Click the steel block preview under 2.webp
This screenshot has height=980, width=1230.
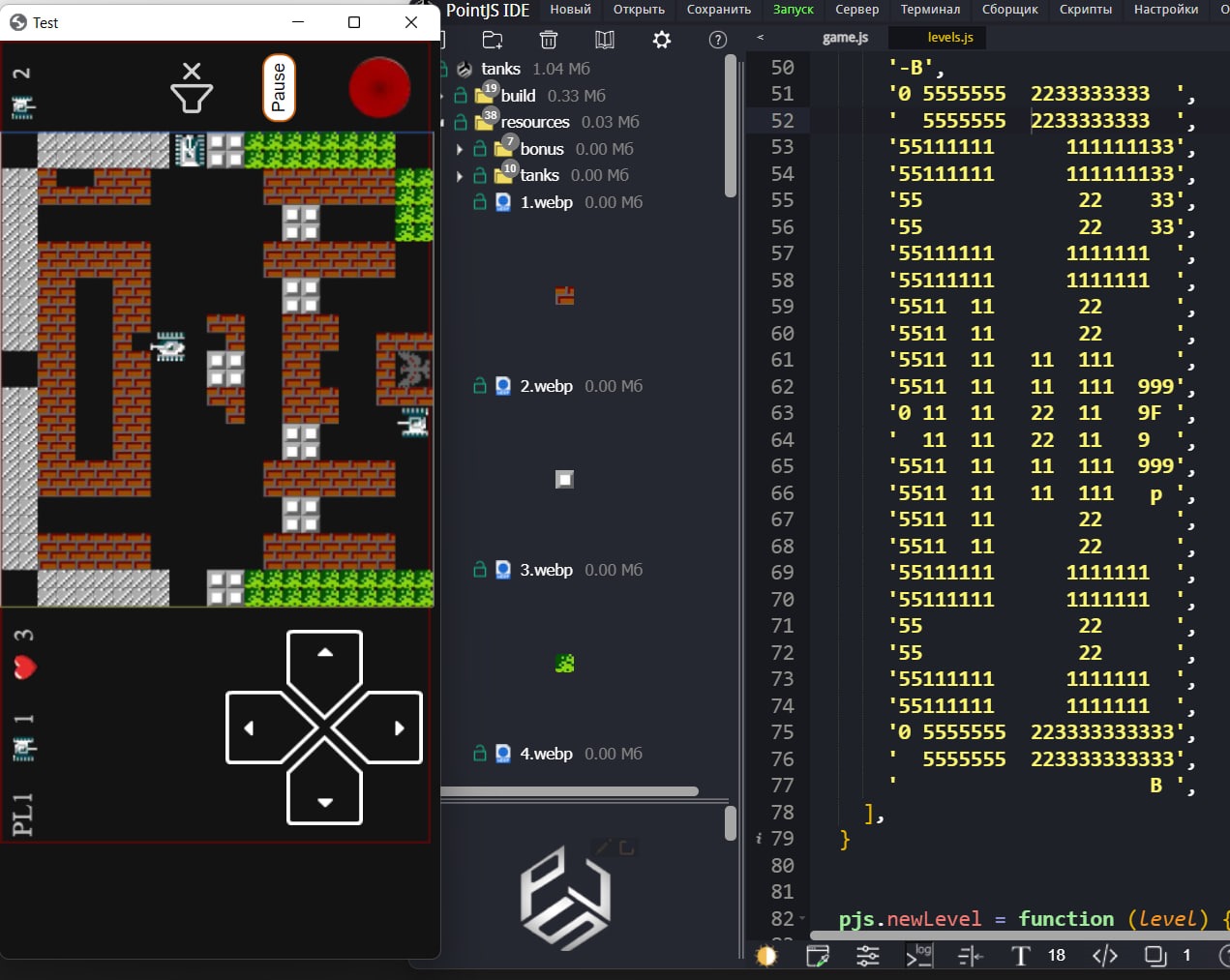(565, 480)
